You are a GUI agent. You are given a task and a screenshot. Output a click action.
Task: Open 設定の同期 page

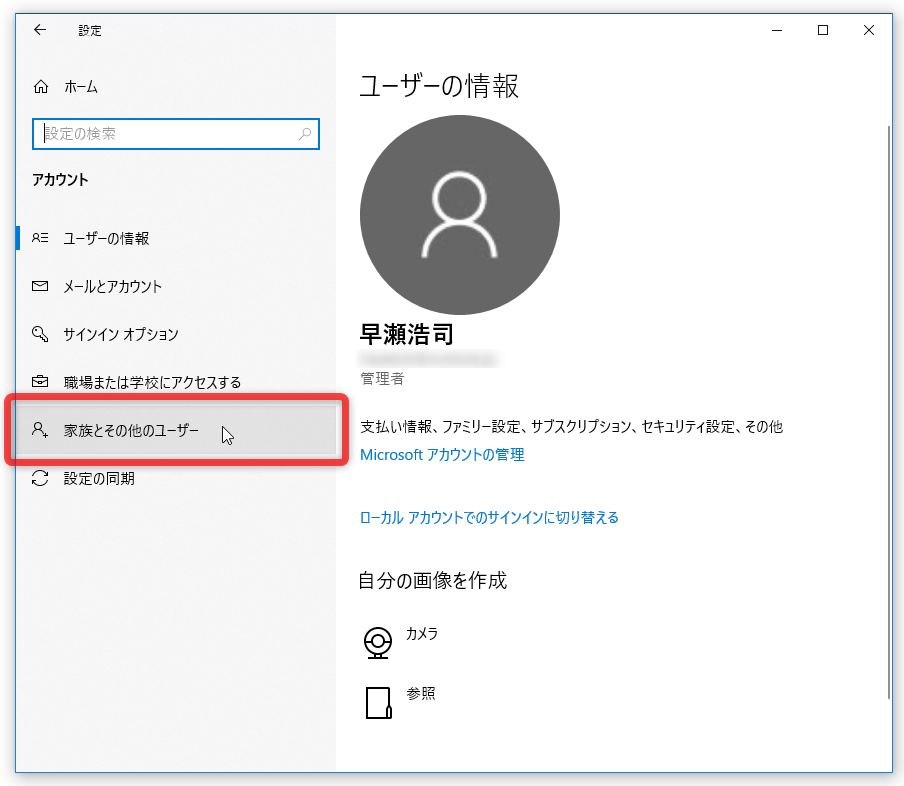pyautogui.click(x=176, y=478)
